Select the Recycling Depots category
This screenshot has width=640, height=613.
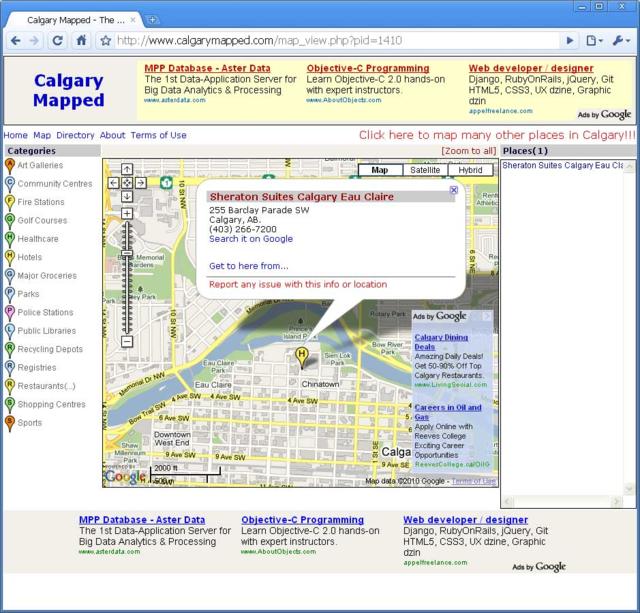50,349
